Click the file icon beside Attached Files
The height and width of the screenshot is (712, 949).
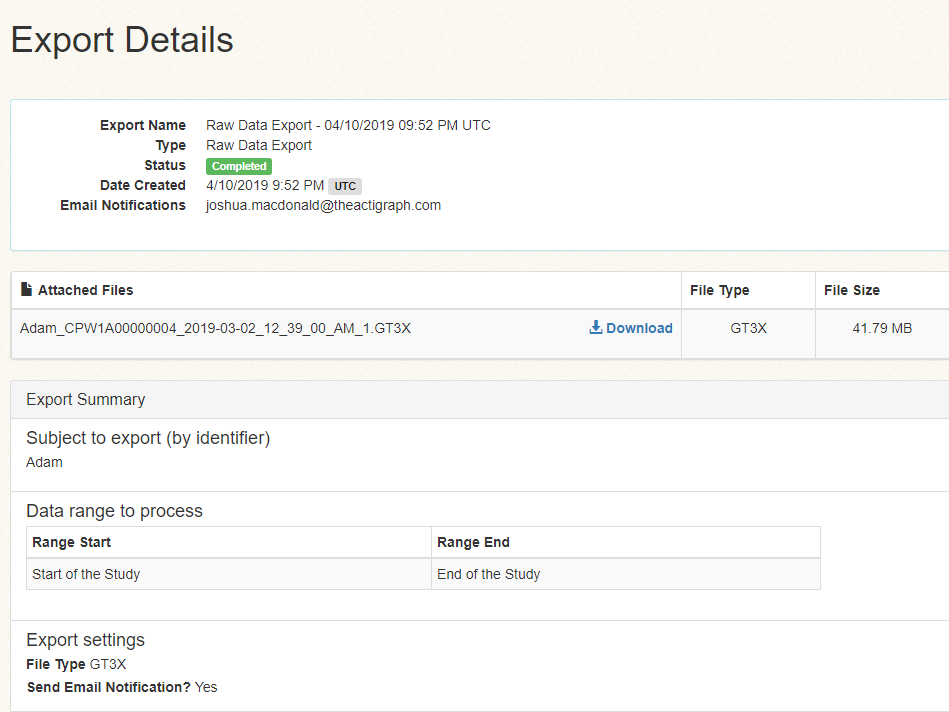[27, 290]
